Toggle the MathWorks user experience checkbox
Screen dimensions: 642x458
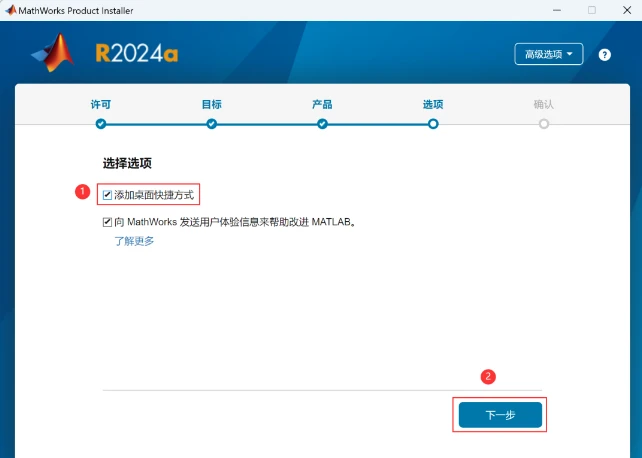click(107, 222)
